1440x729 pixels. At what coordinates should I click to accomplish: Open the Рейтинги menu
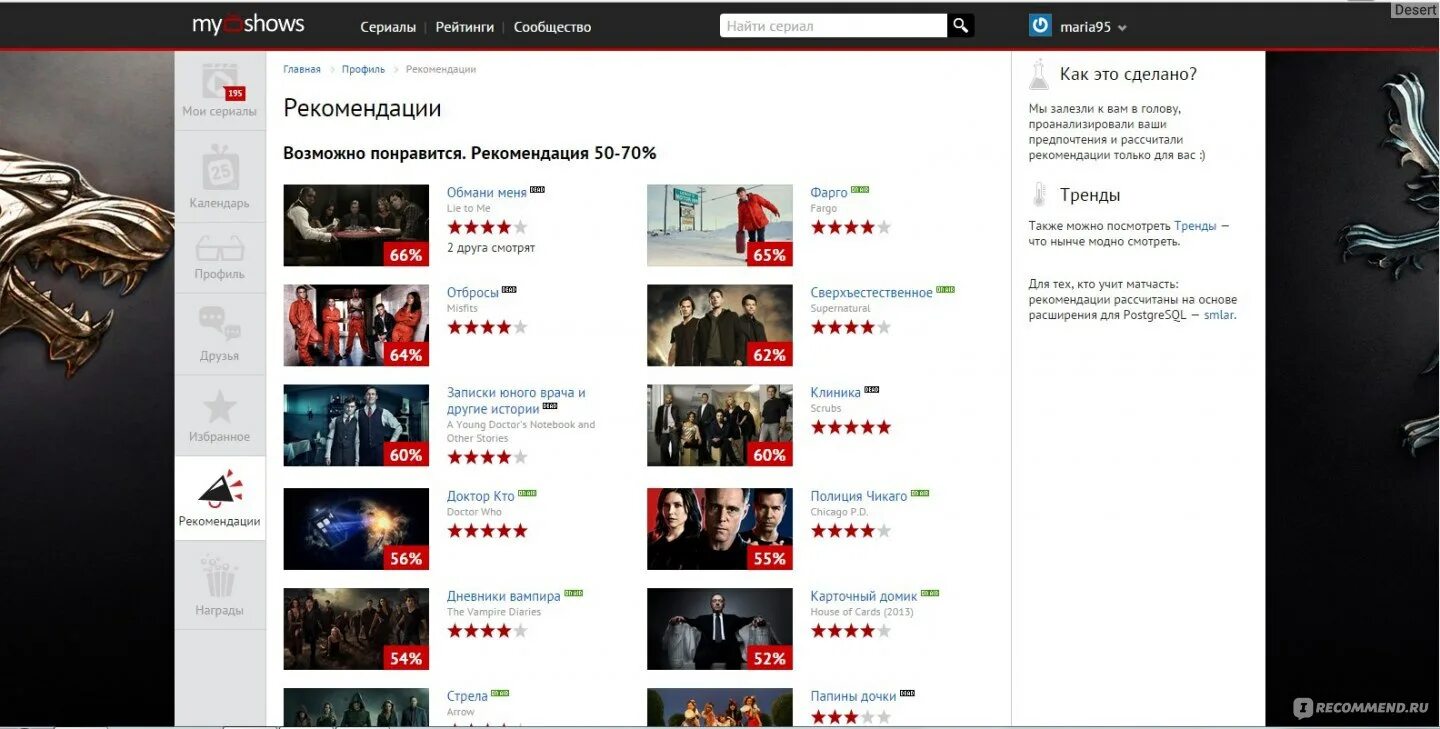[x=464, y=27]
